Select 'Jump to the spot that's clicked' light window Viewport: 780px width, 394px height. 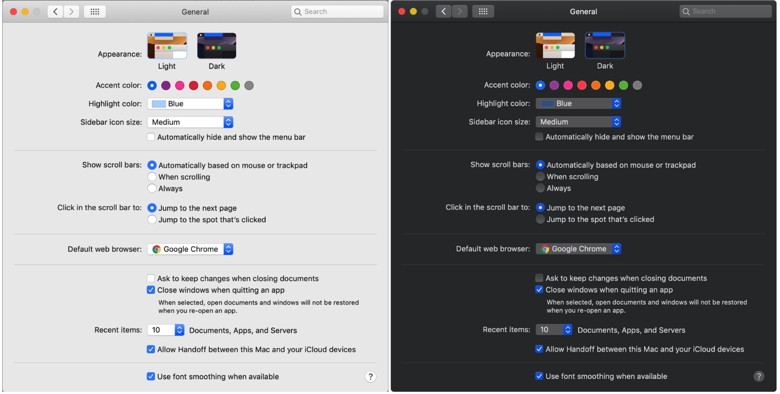point(152,219)
